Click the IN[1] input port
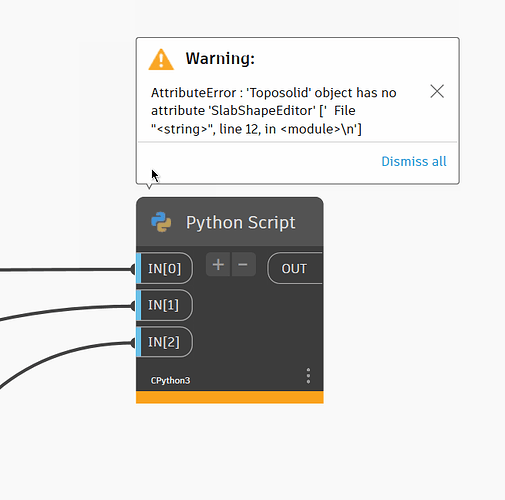Viewport: 505px width, 500px height. 164,305
